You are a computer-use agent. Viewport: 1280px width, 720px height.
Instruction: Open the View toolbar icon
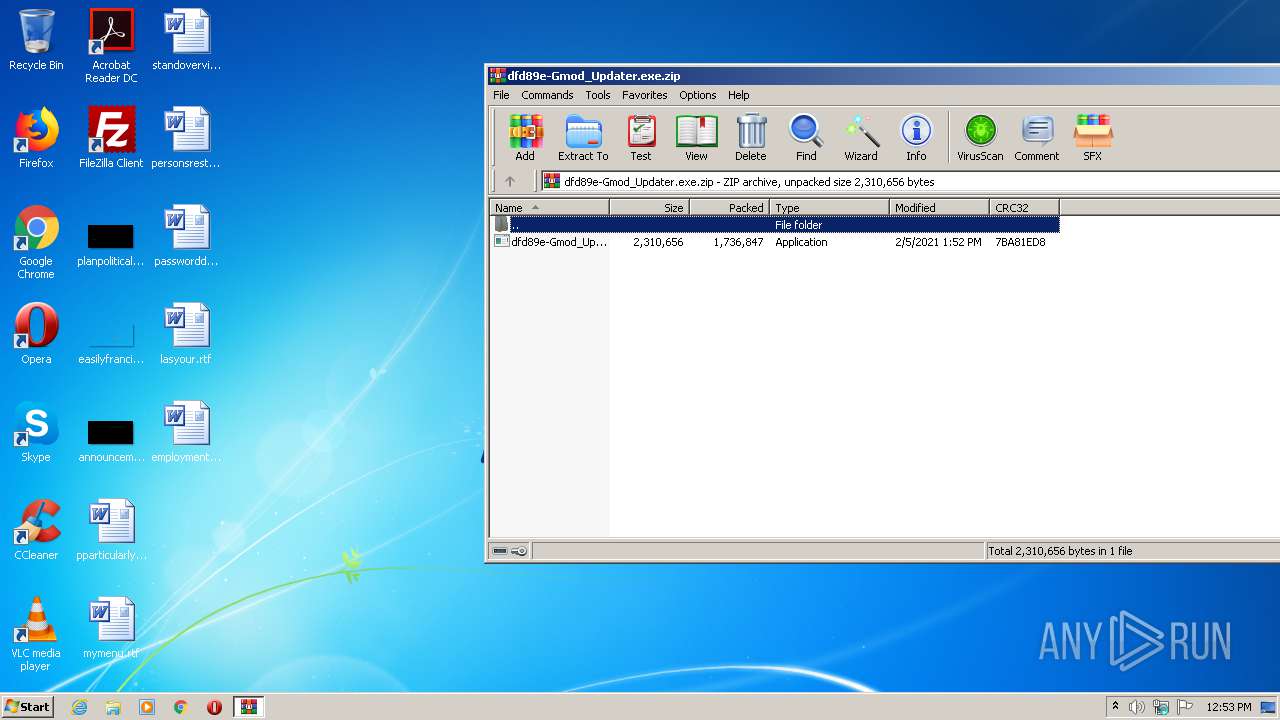pos(697,138)
